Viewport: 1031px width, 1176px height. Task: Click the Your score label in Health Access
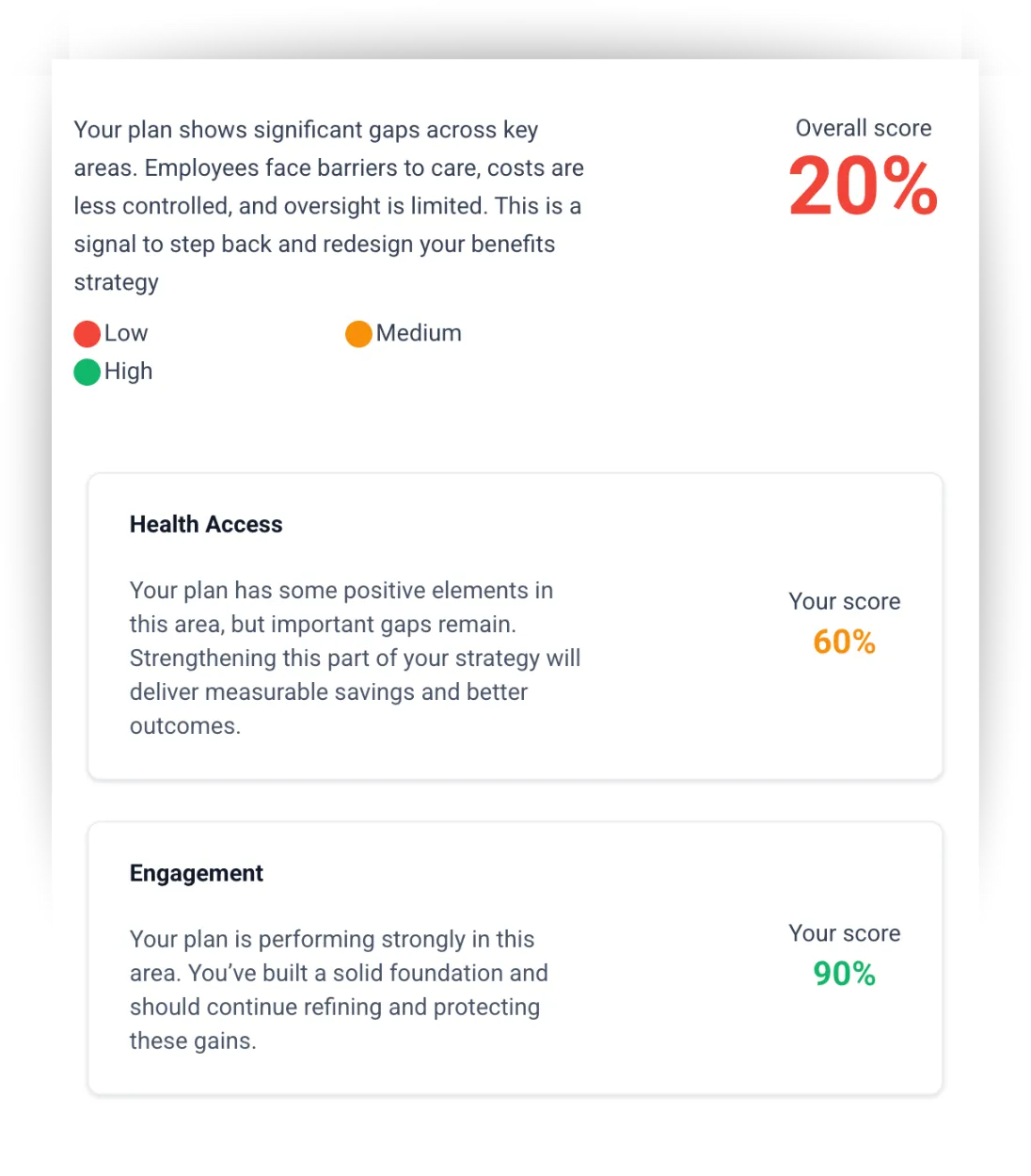845,601
